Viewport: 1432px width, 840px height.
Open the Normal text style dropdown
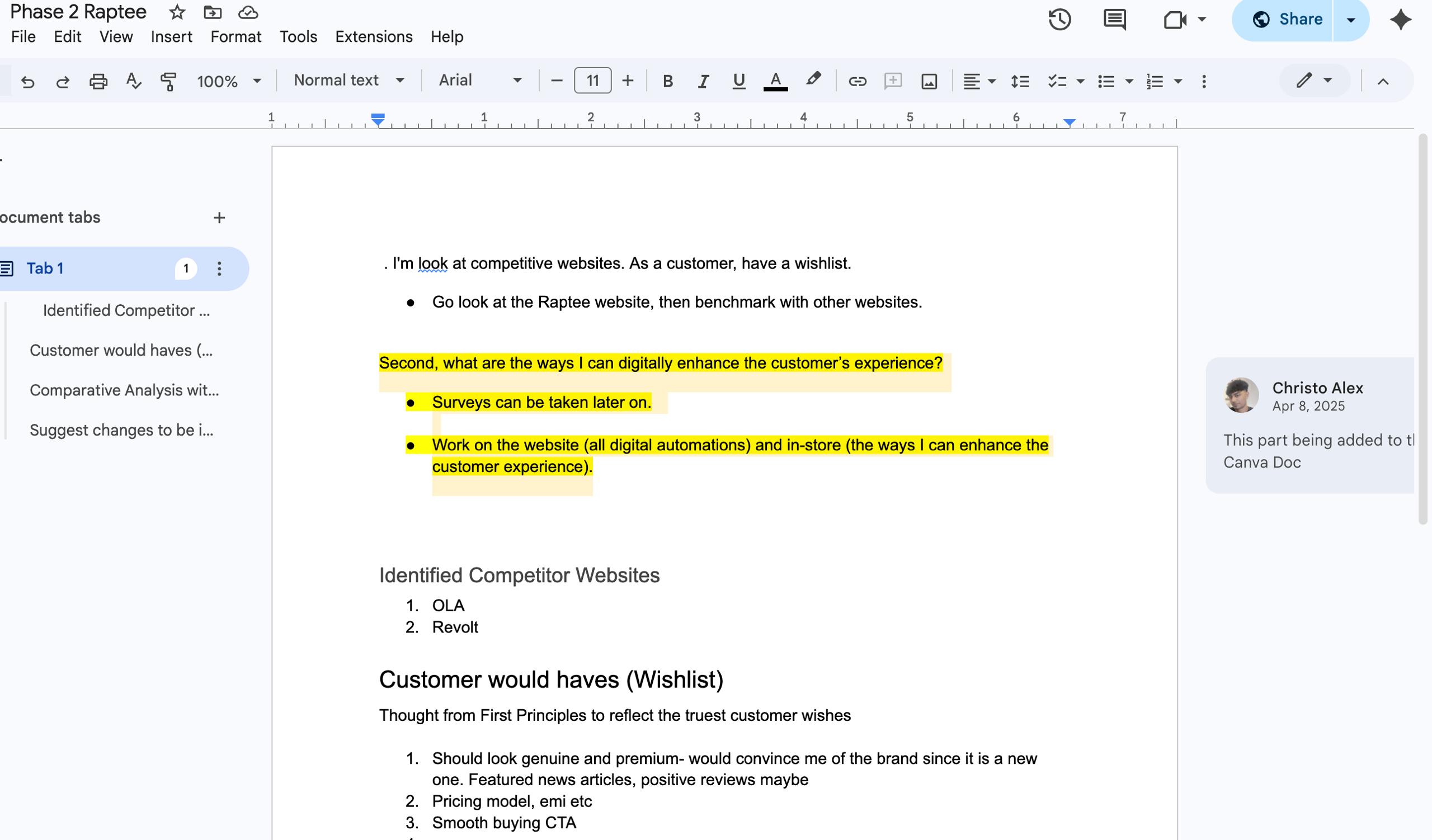[349, 81]
